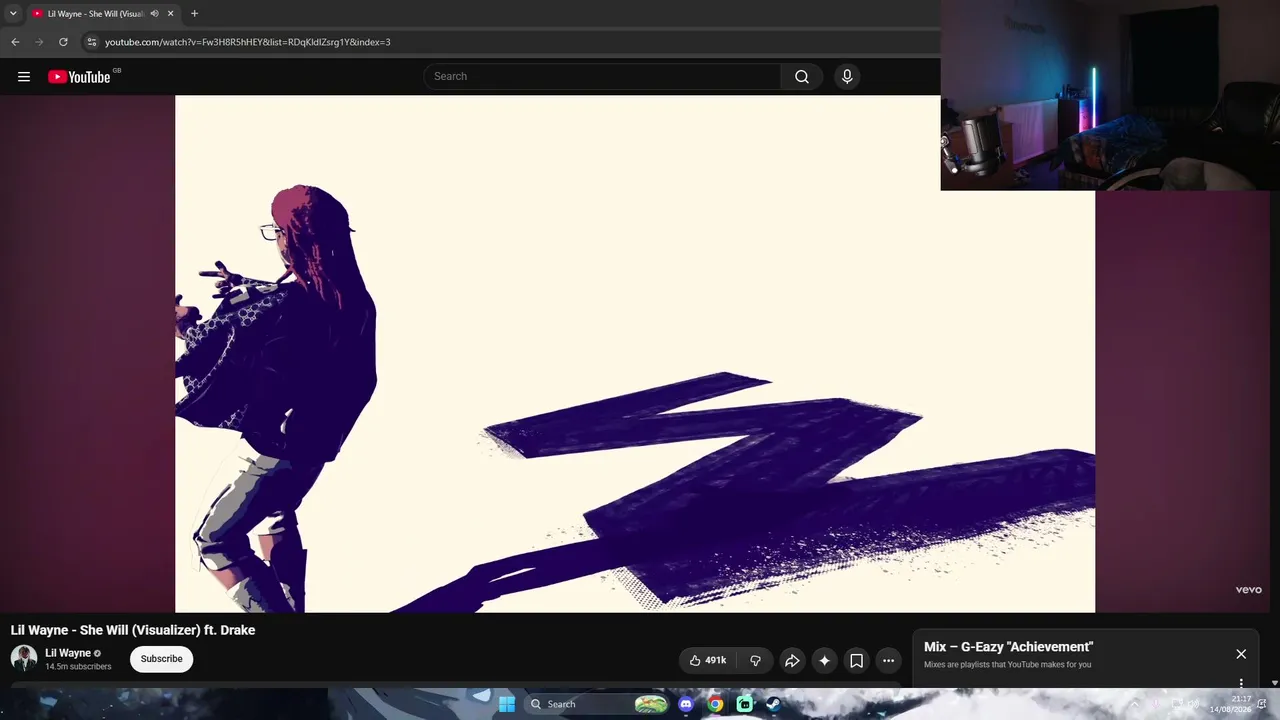Expand the tab search dropdown
Viewport: 1280px width, 720px height.
(13, 14)
